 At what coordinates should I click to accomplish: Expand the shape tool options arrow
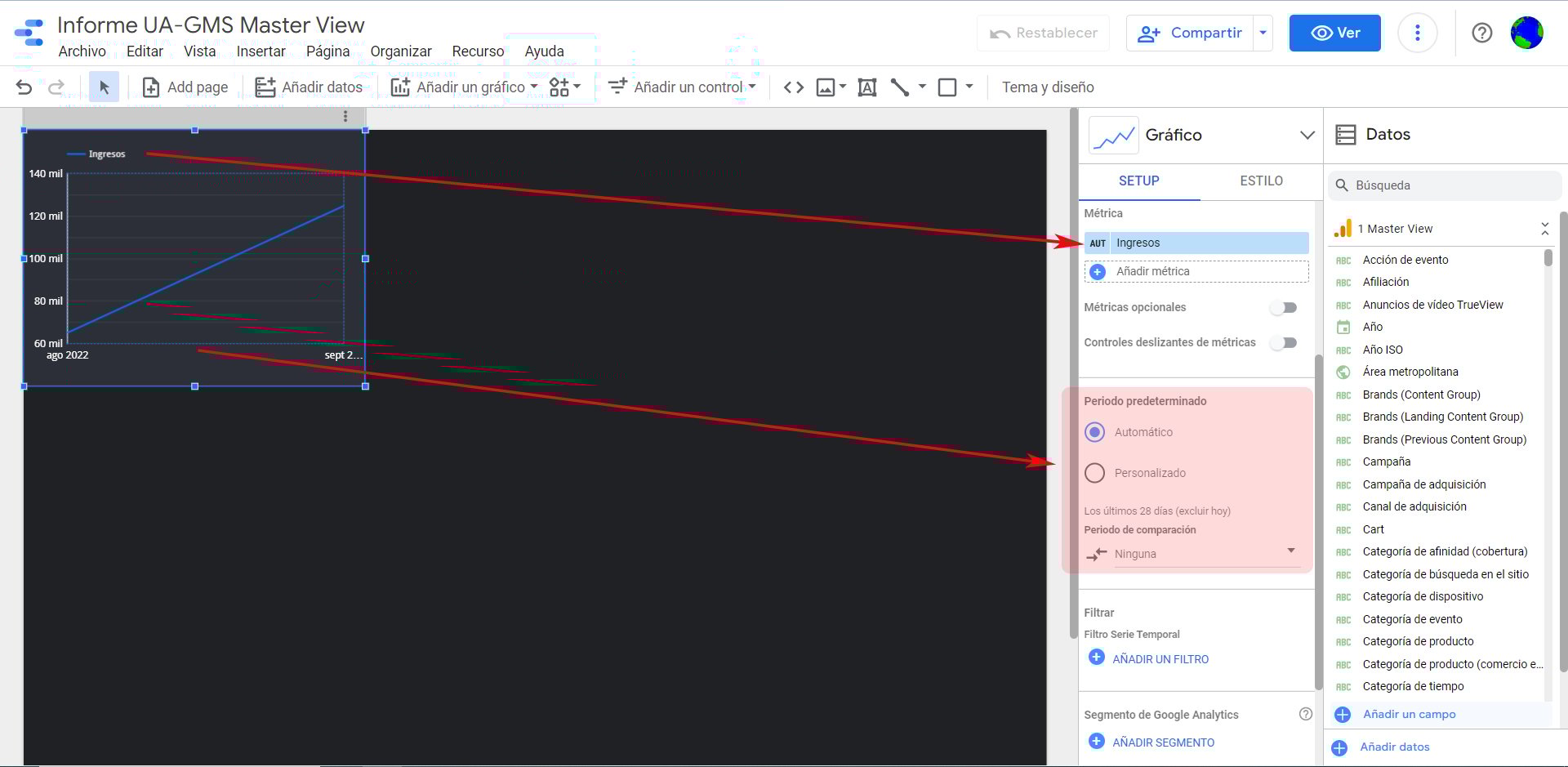969,87
